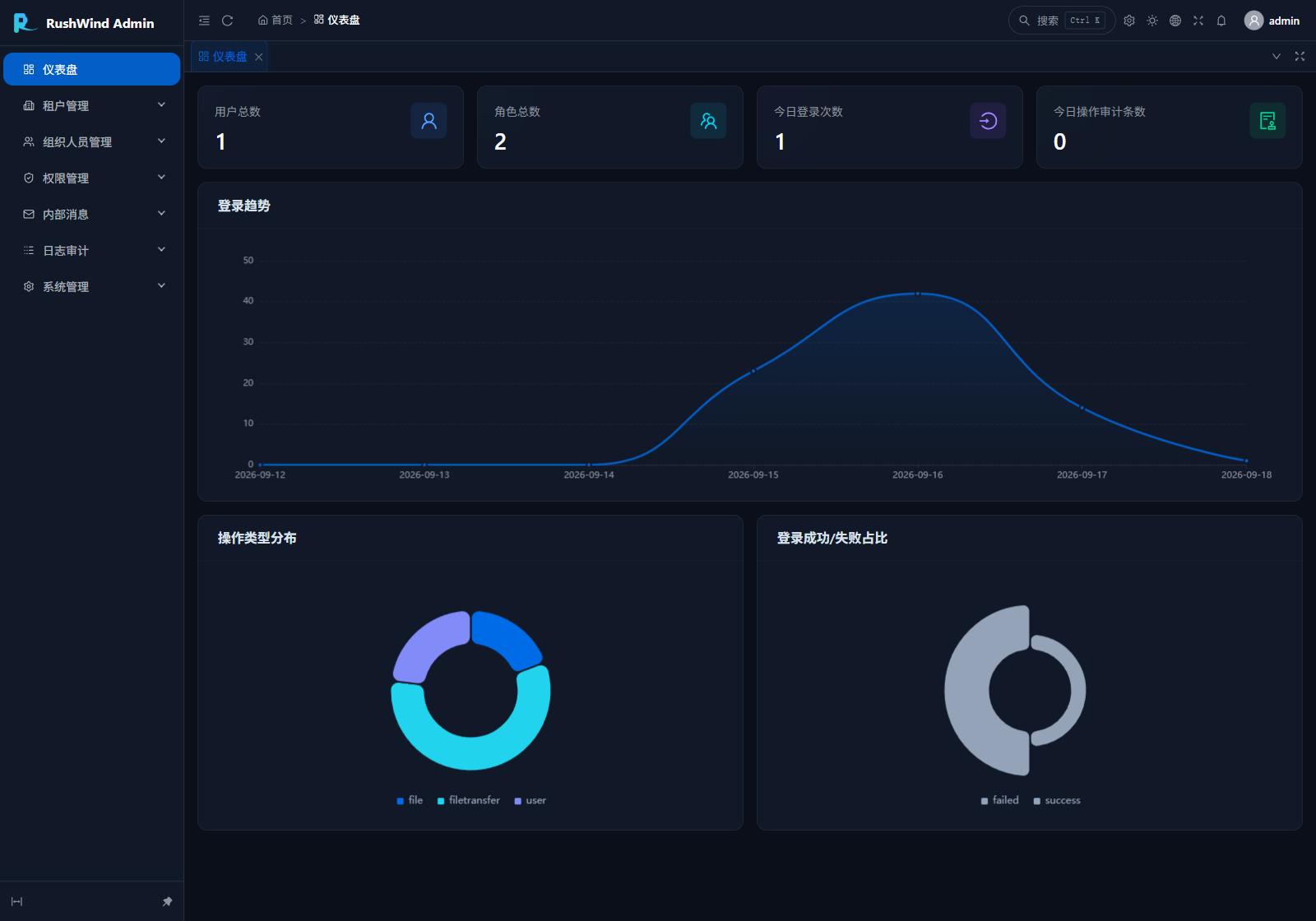Screen dimensions: 1316x921
Task: Expand 内部消息 menu
Action: click(92, 214)
